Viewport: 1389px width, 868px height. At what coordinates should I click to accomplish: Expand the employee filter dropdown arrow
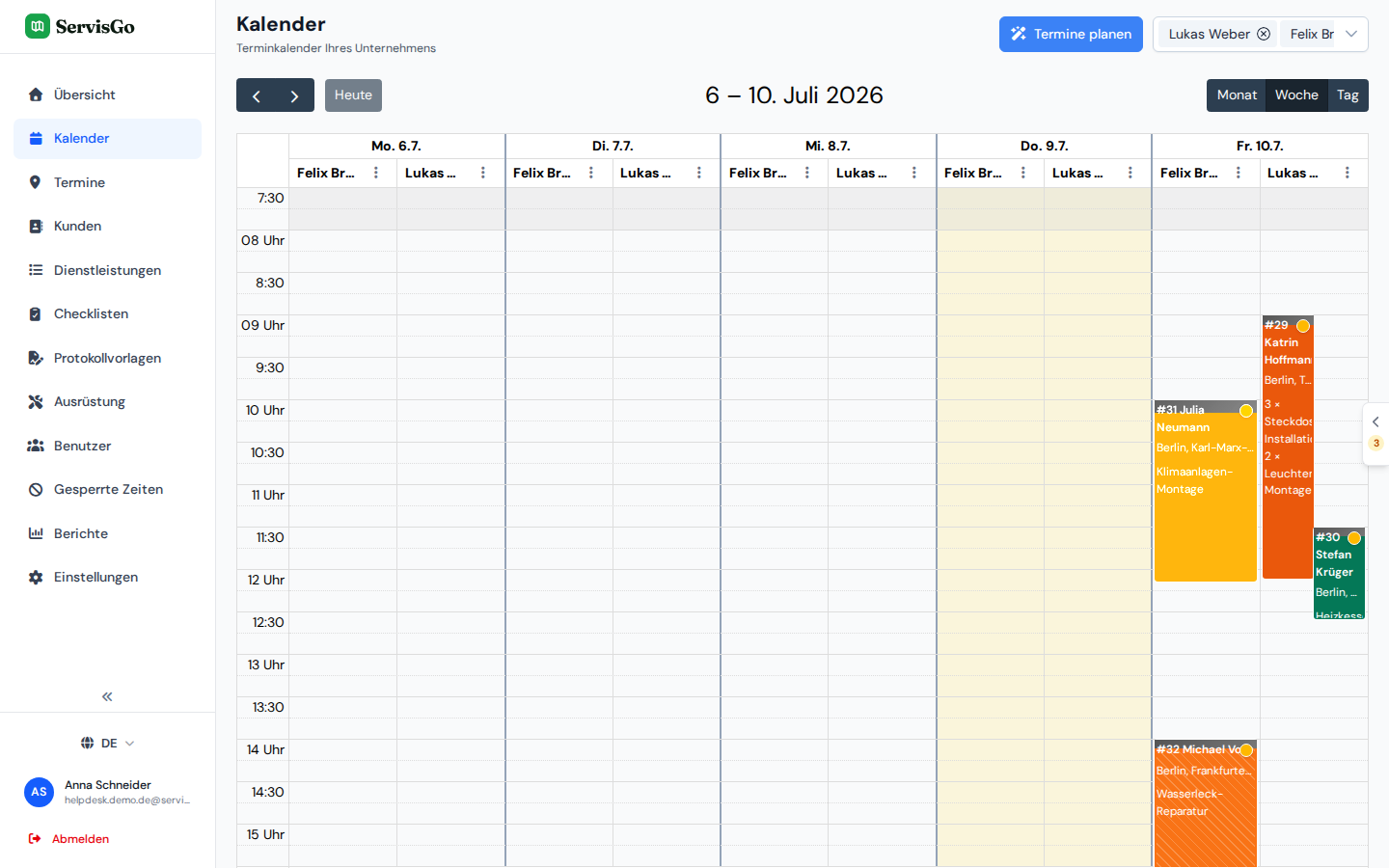click(1351, 34)
